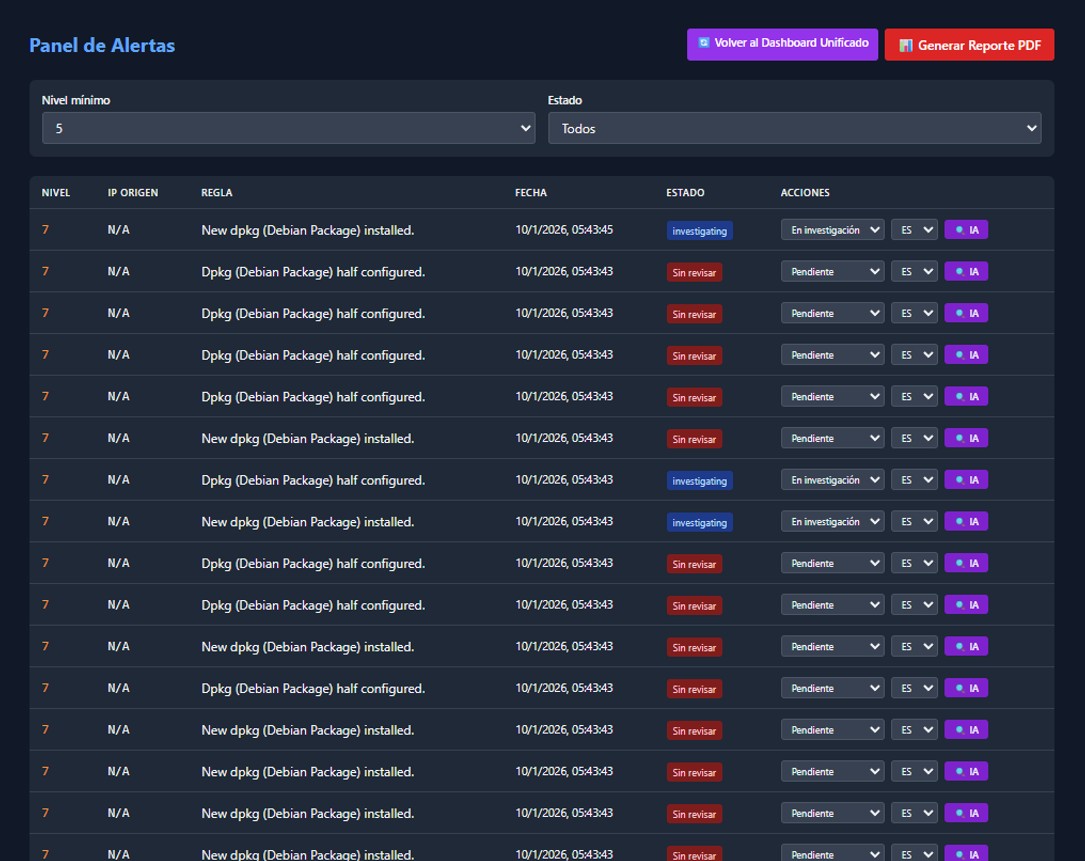Click the investigating badge in first row
1085x861 pixels.
point(699,231)
